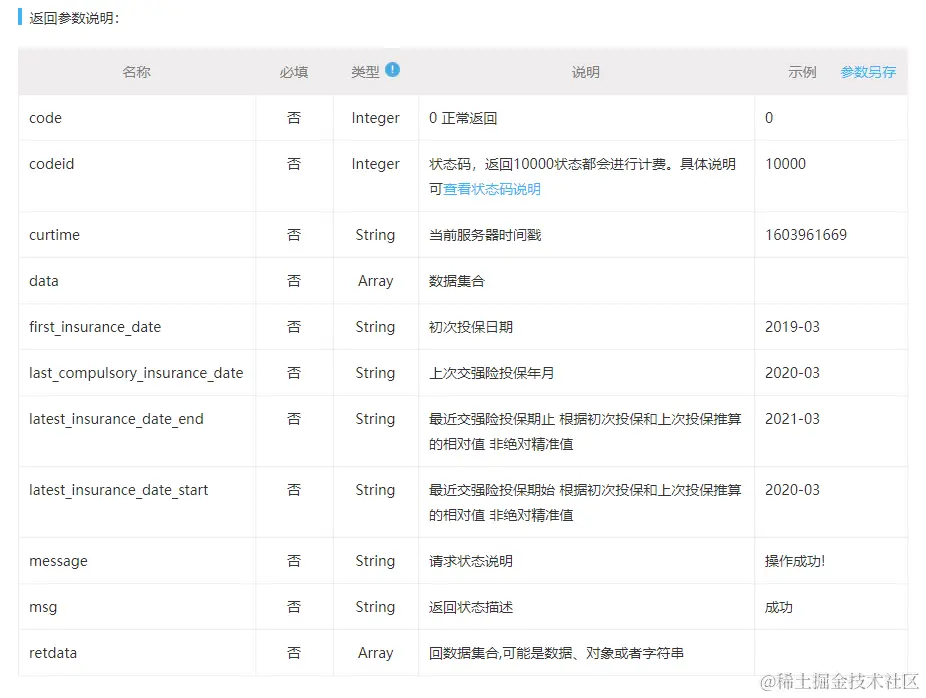Screen dimensions: 926x698
Task: Click the 2020-03 example in last_compulsory_insurance_date row
Action: [793, 373]
